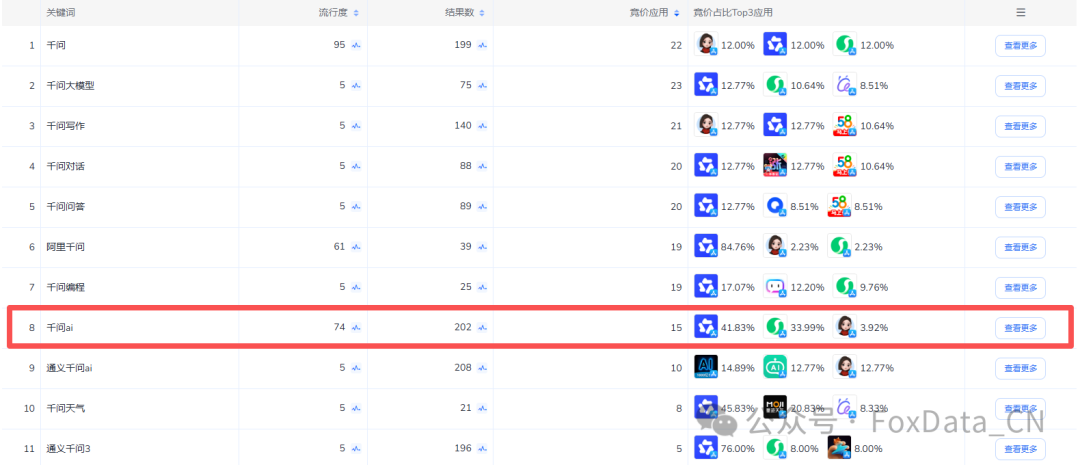1080x465 pixels.
Task: Open results trend chart for 千问写作
Action: [x=482, y=126]
